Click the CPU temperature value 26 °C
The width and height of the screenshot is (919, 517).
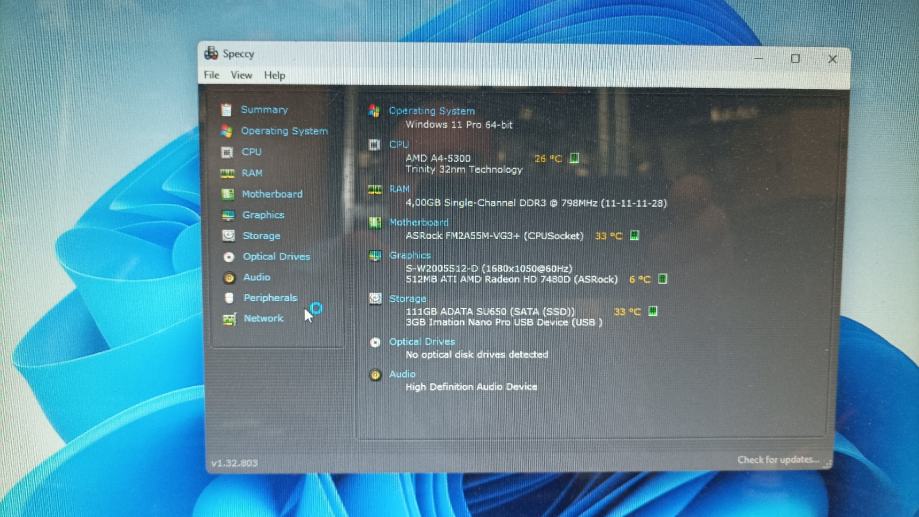point(548,158)
